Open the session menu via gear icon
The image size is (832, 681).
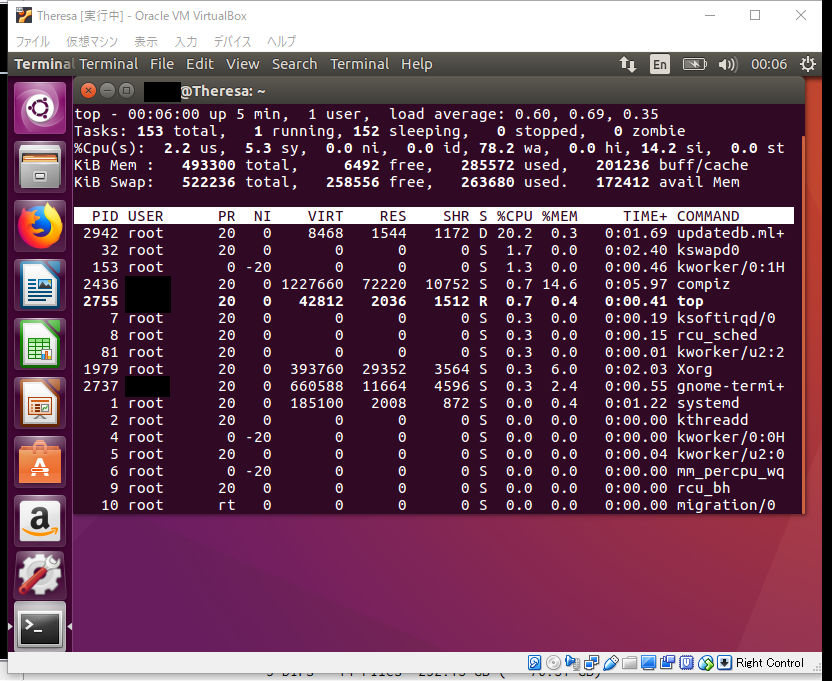click(808, 63)
